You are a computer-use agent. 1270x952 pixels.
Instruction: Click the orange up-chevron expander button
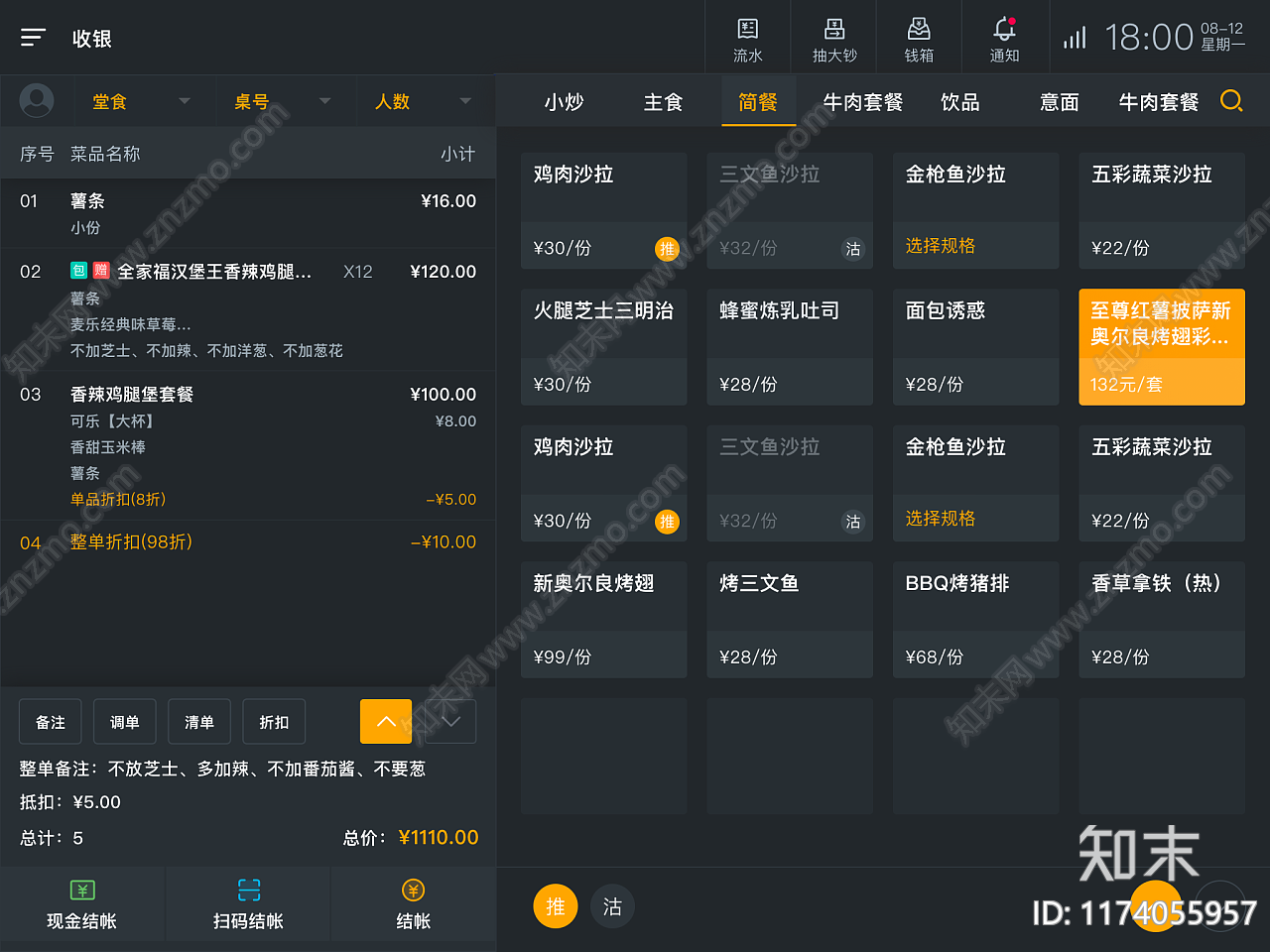386,721
